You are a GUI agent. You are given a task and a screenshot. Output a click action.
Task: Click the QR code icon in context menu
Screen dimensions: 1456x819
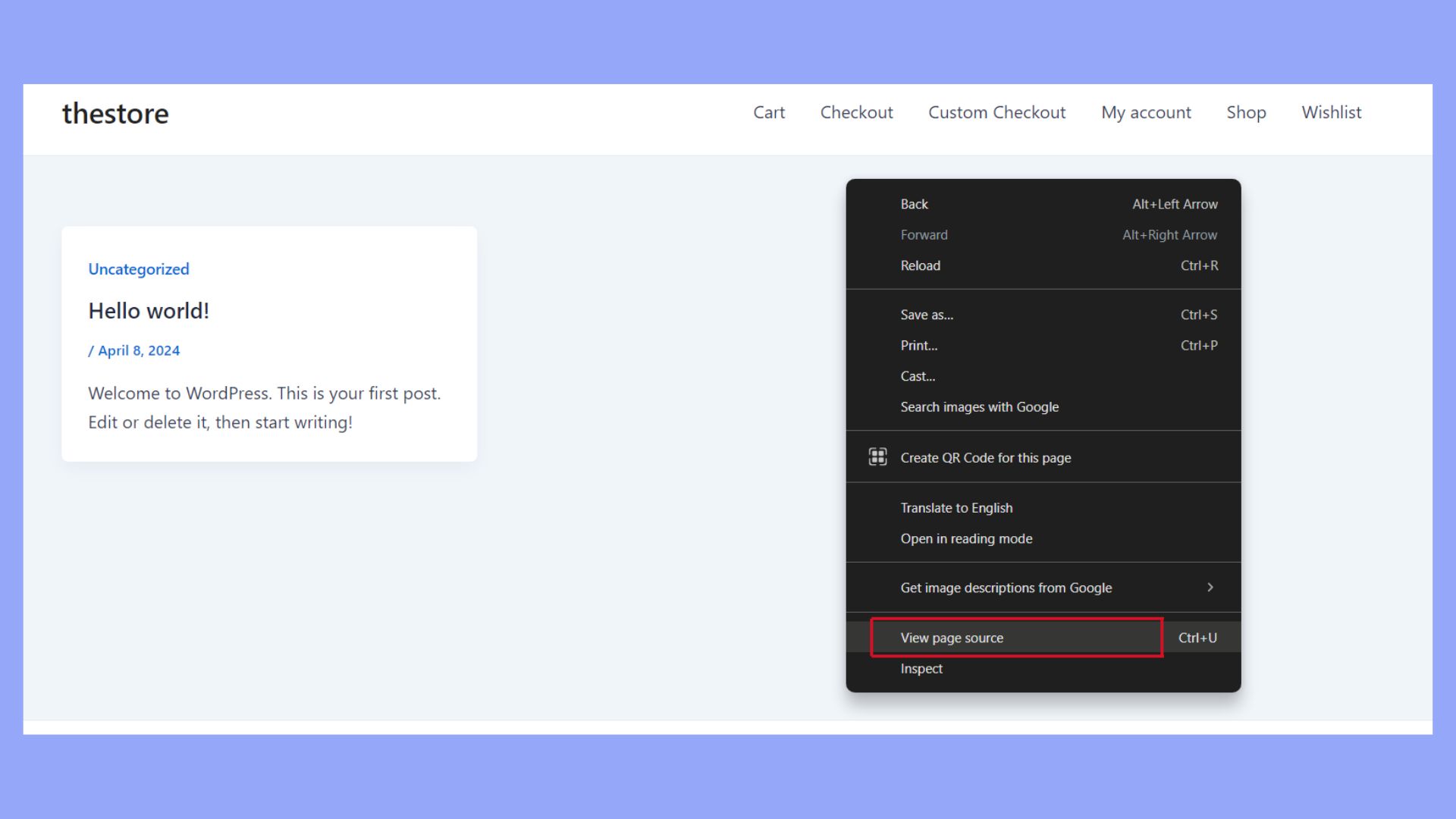click(x=877, y=457)
